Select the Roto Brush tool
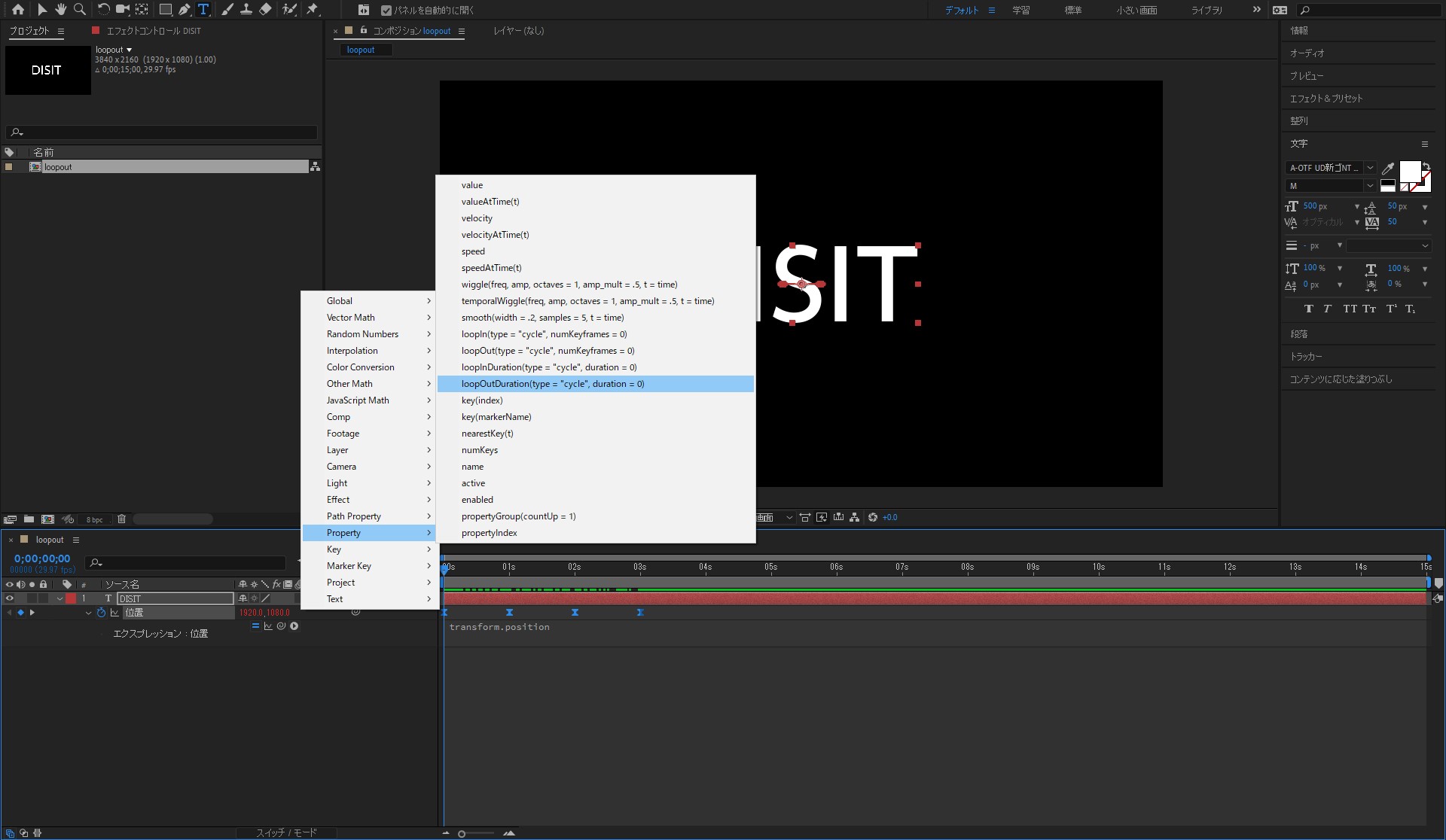 point(289,10)
